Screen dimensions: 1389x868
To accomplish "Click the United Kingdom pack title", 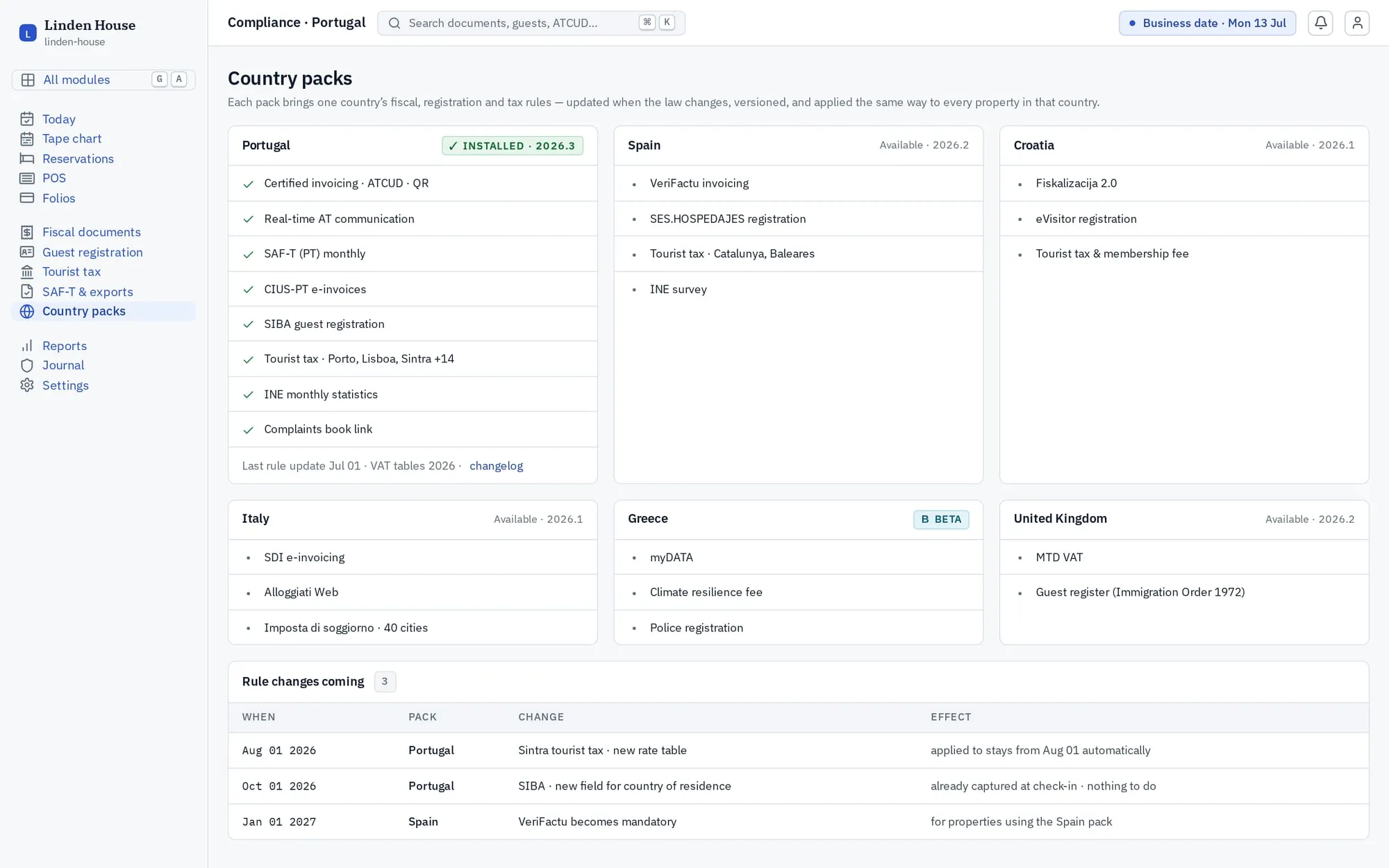I will pos(1060,519).
